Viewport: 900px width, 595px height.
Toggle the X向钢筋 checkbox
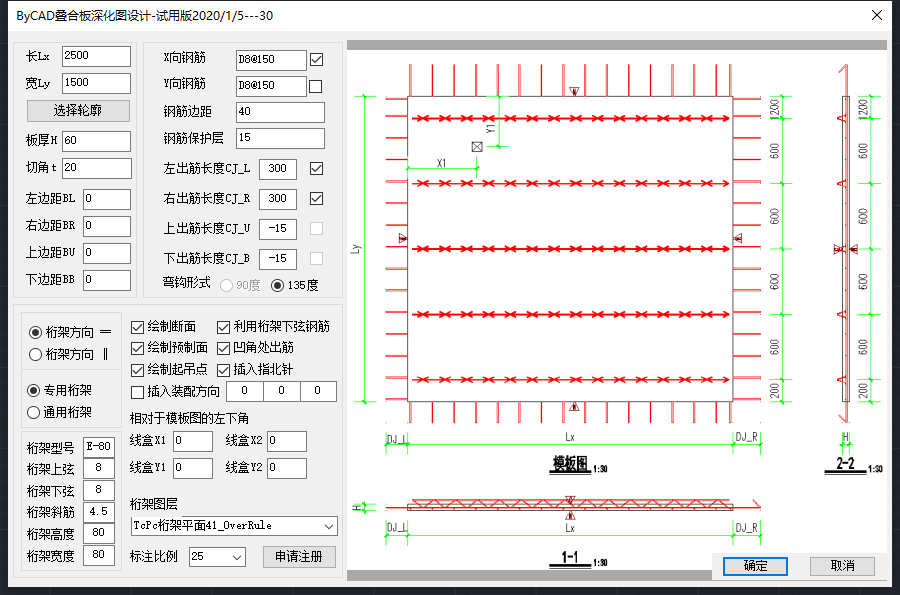pyautogui.click(x=316, y=59)
